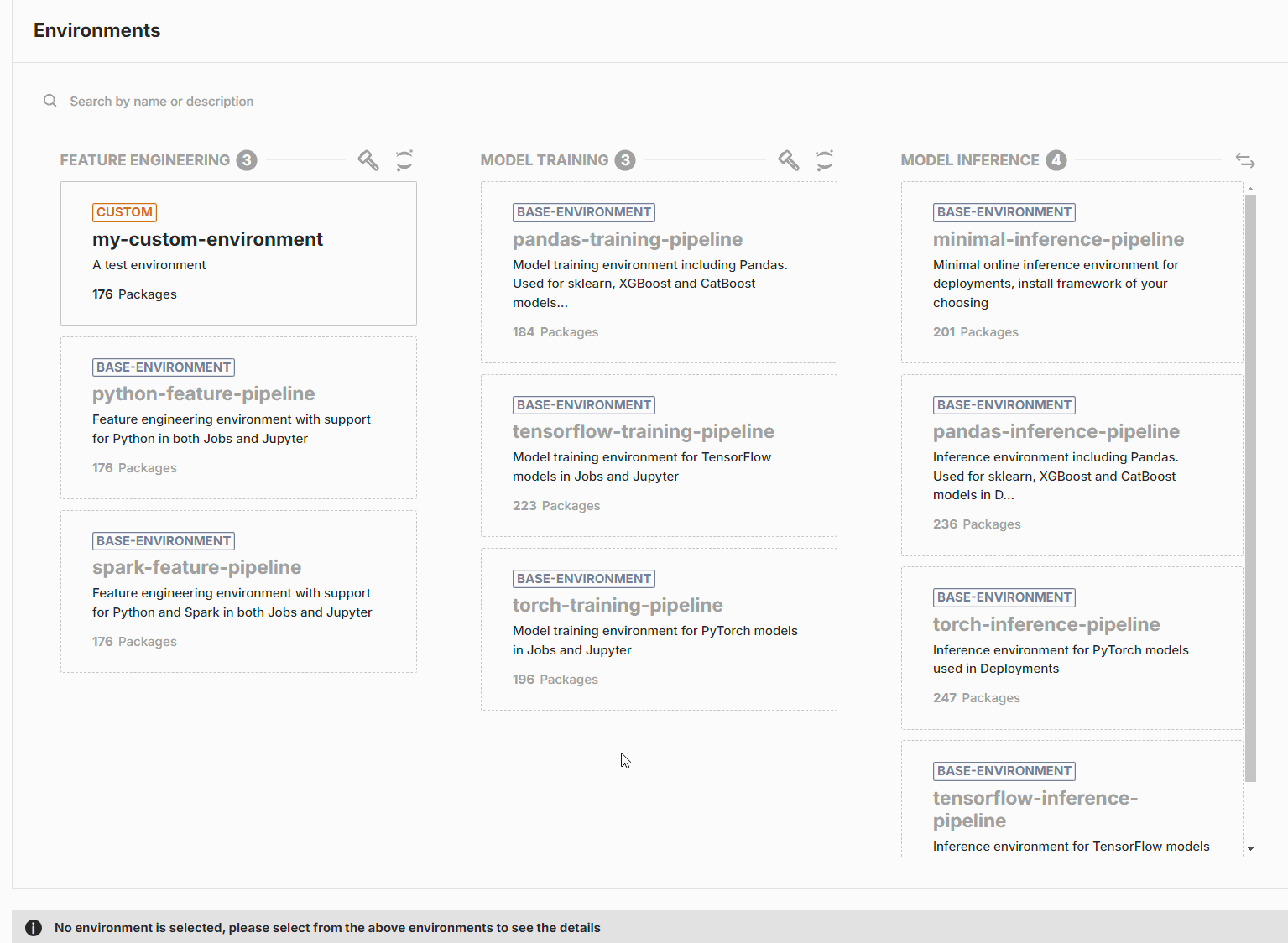This screenshot has height=943, width=1288.
Task: Open the torch-inference-pipeline environment
Action: (1072, 648)
